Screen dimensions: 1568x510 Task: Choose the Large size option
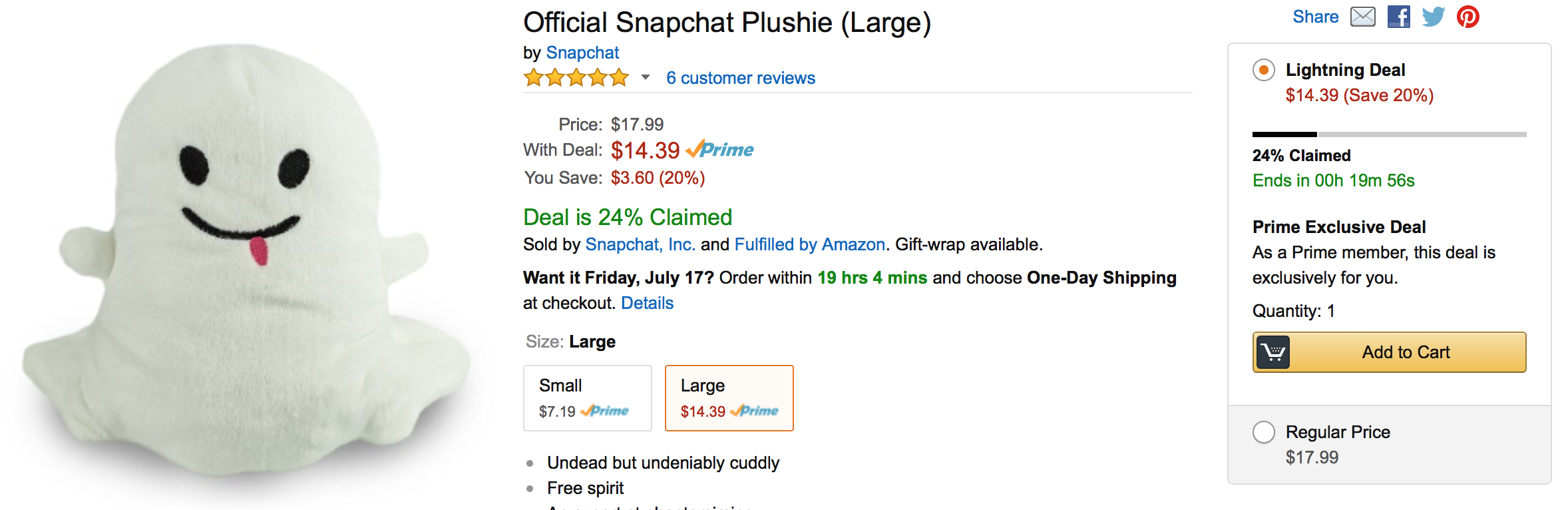pyautogui.click(x=729, y=398)
